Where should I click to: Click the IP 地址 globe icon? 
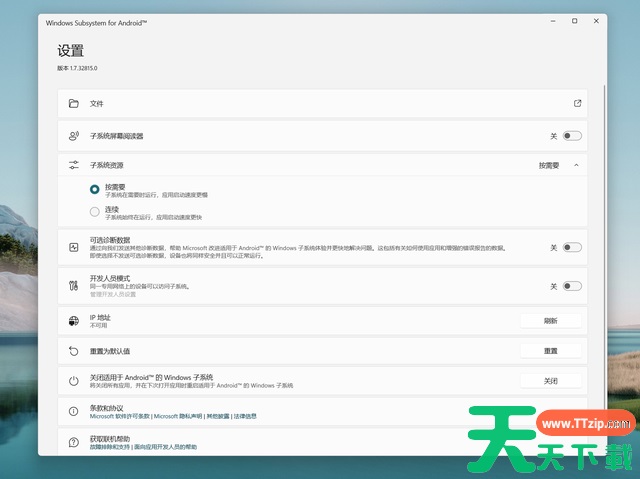73,321
